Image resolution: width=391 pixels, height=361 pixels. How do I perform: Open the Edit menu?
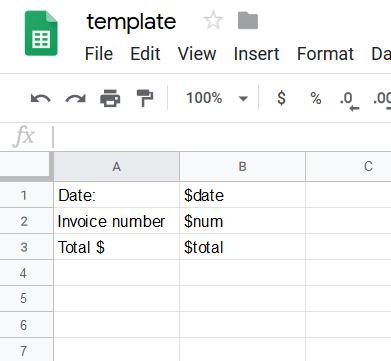click(145, 54)
